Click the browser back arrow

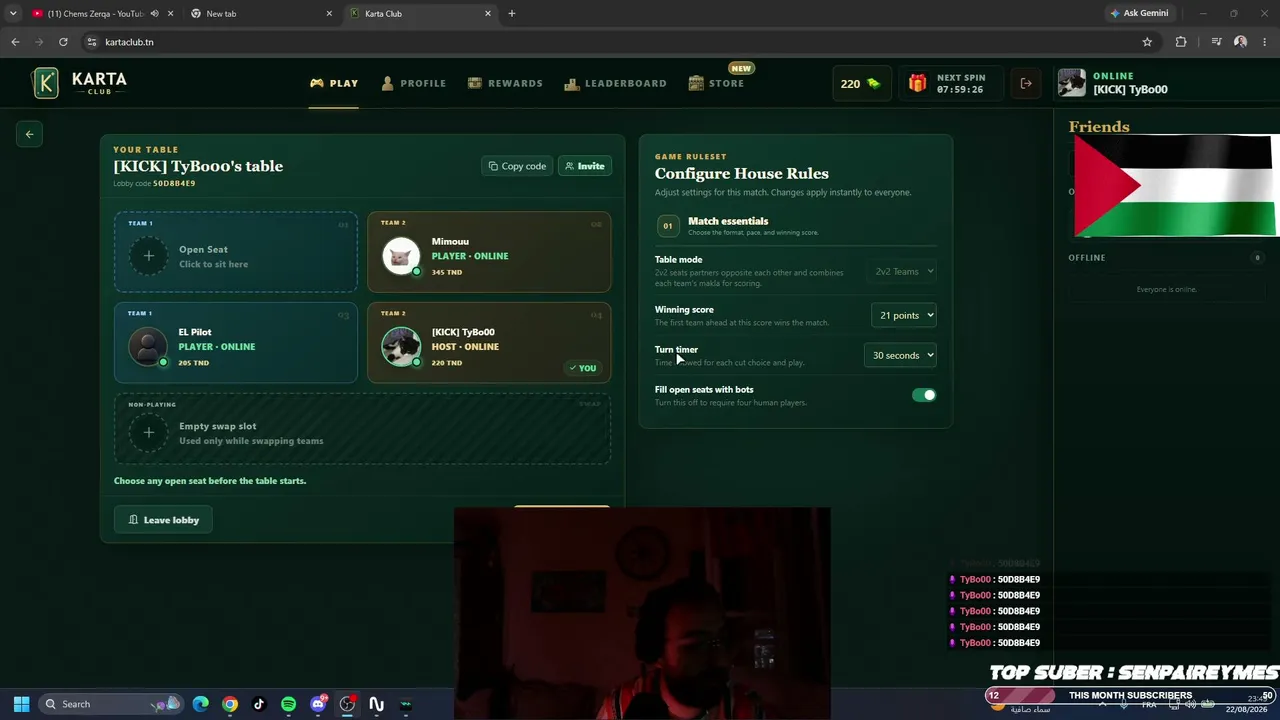pos(15,42)
